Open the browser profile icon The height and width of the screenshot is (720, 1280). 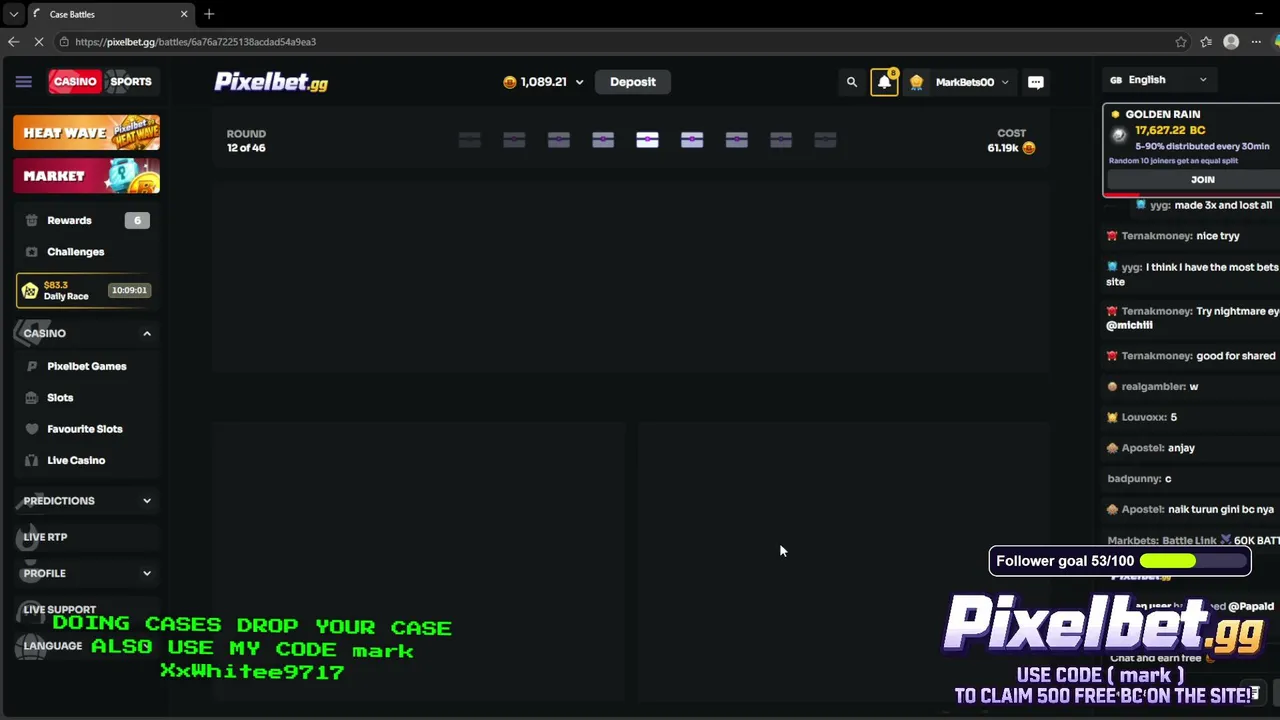1231,42
